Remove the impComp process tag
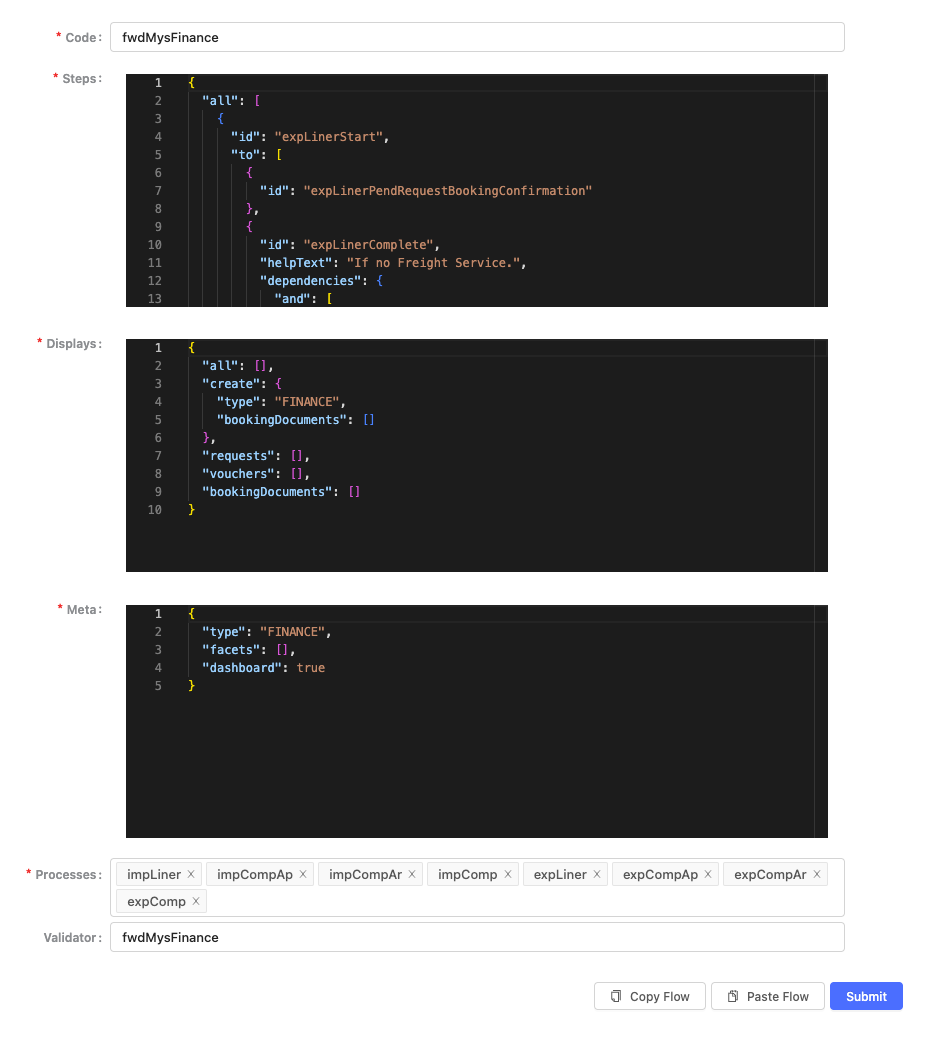 pyautogui.click(x=508, y=874)
